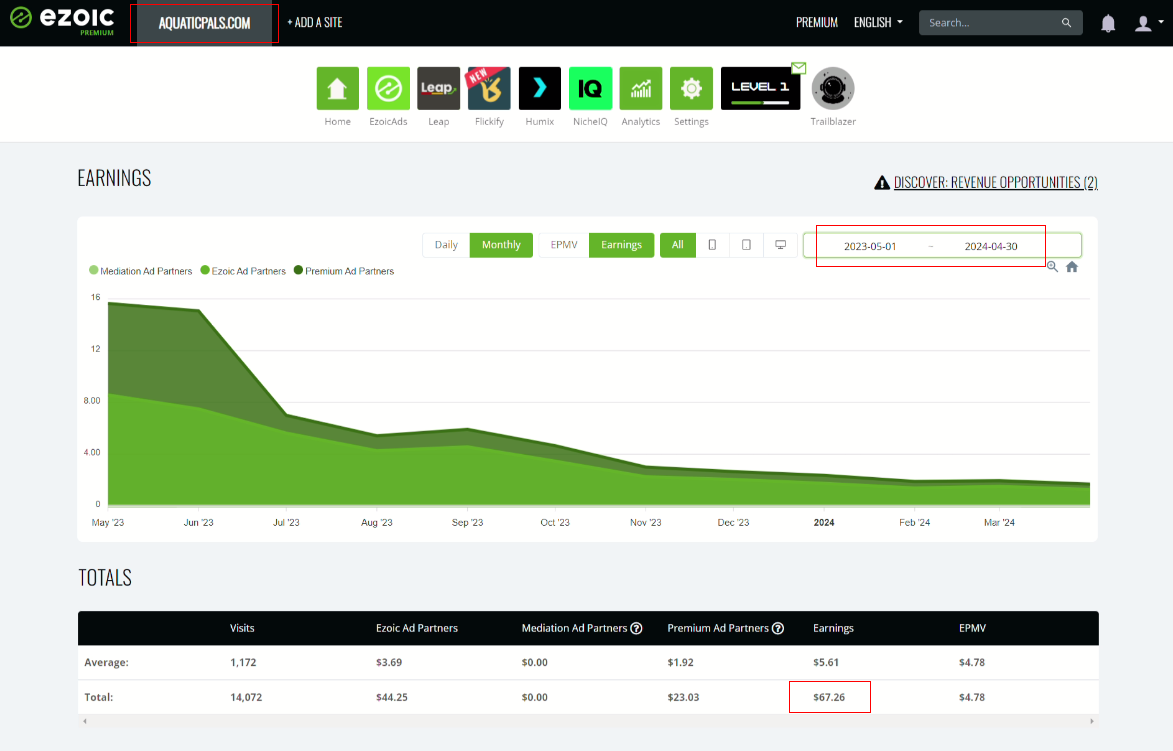Reset chart with the home icon

[1072, 266]
